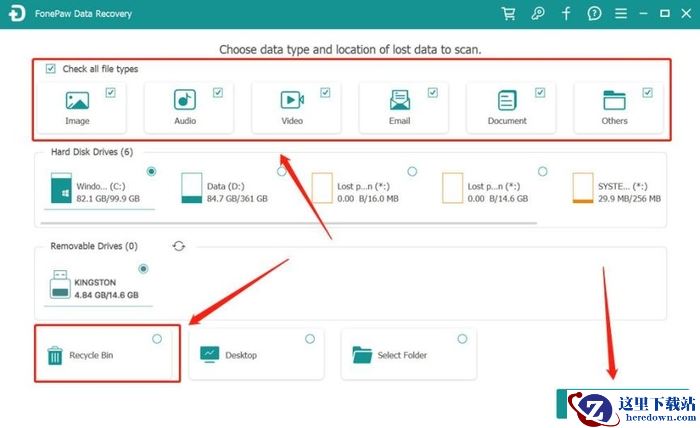Screen dimensions: 700x428
Task: Select the Windows (C:) drive radio button
Action: pyautogui.click(x=151, y=171)
